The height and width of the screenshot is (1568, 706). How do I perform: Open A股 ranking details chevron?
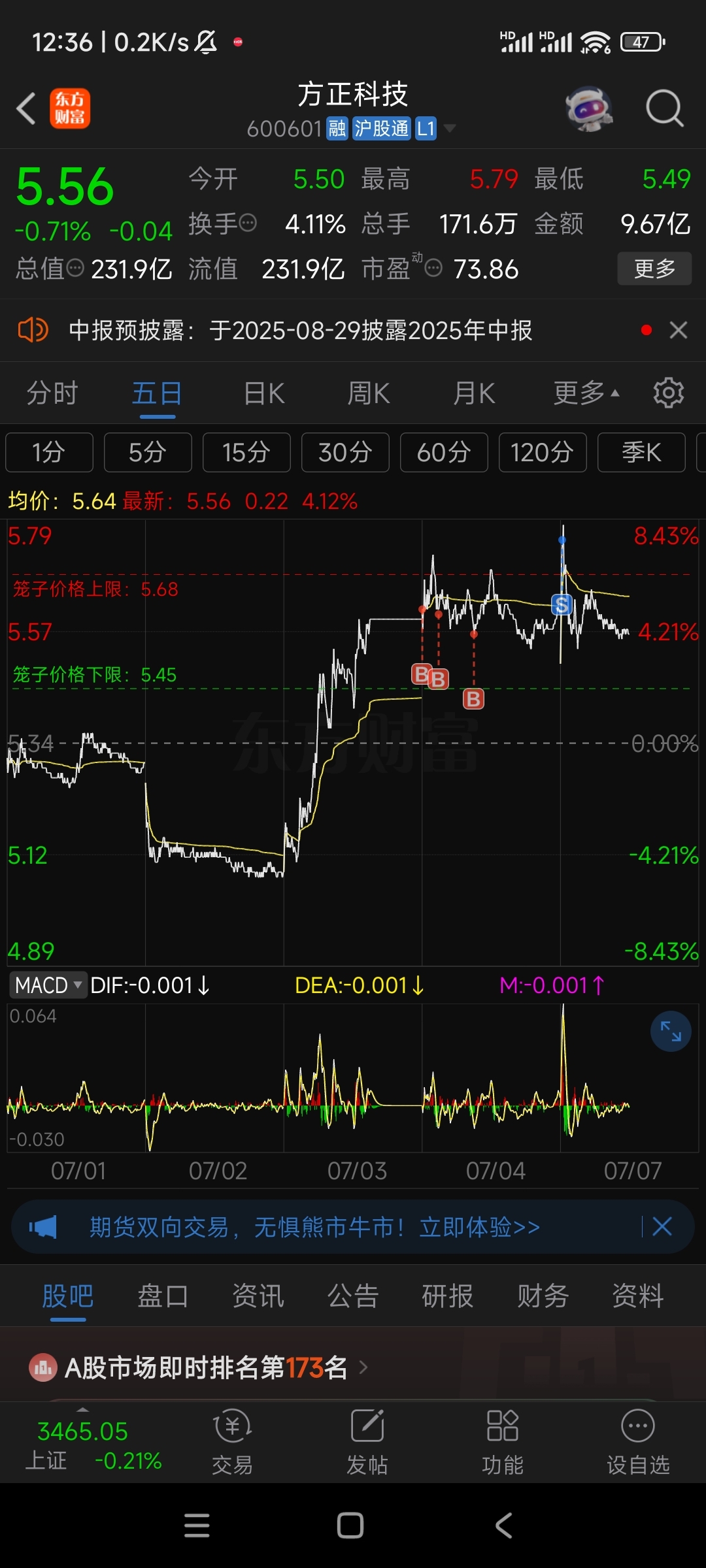363,1367
